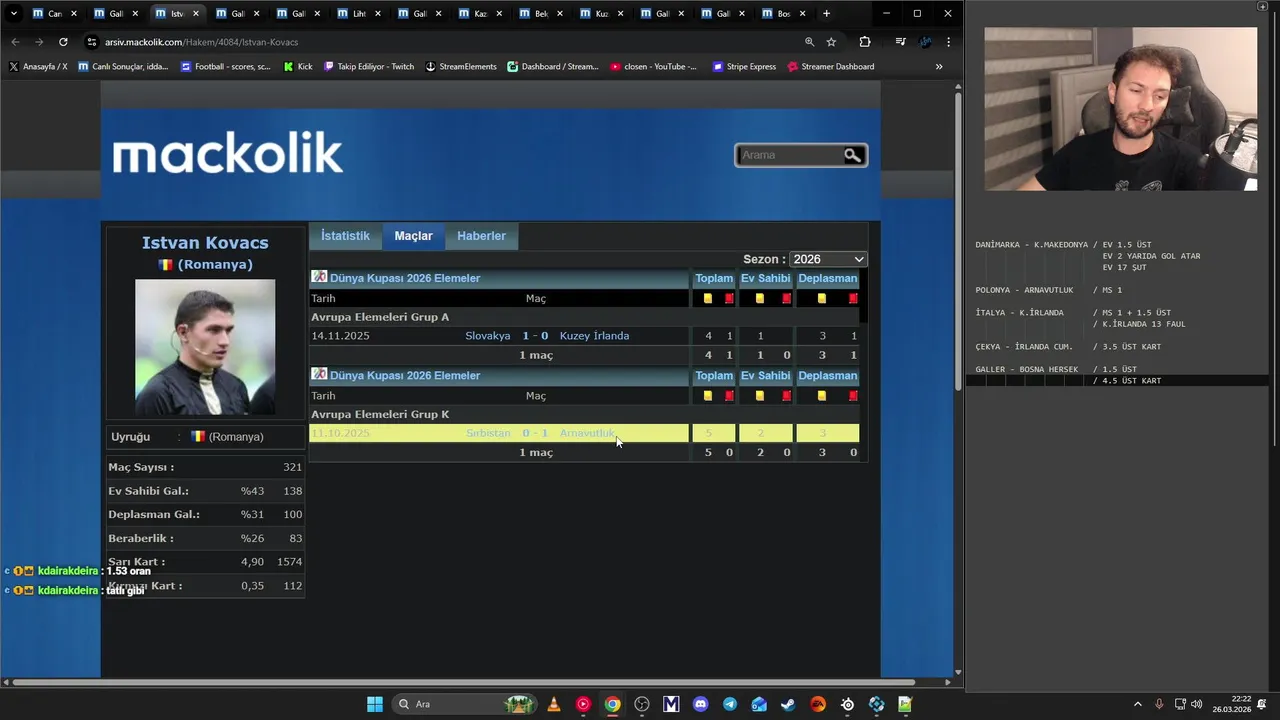The image size is (1280, 720).
Task: Click the Istvan Kovacs referee photo
Action: click(x=205, y=346)
